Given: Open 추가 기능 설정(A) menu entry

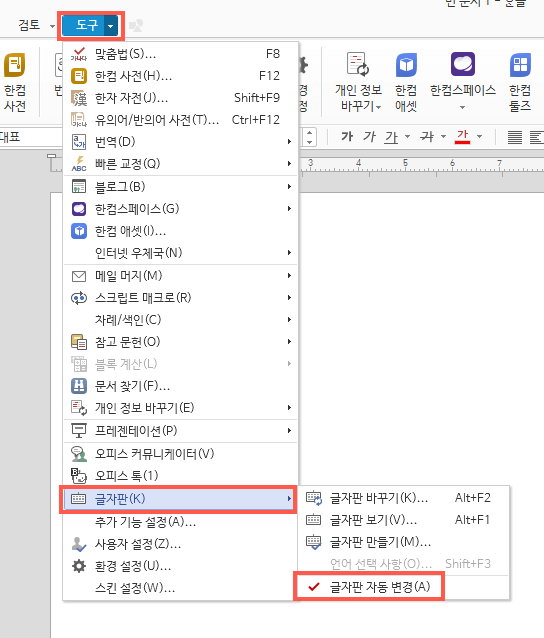Looking at the screenshot, I should click(x=180, y=522).
